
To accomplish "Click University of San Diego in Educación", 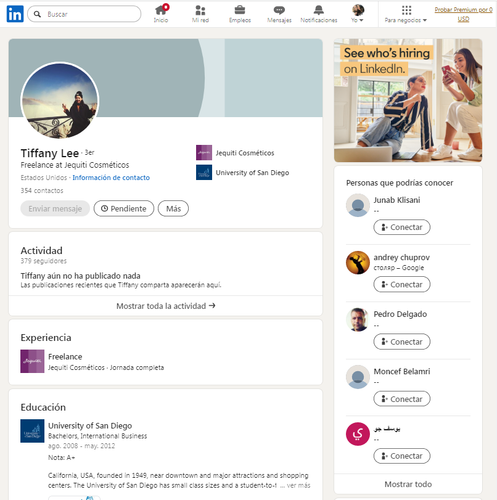I will (90, 426).
